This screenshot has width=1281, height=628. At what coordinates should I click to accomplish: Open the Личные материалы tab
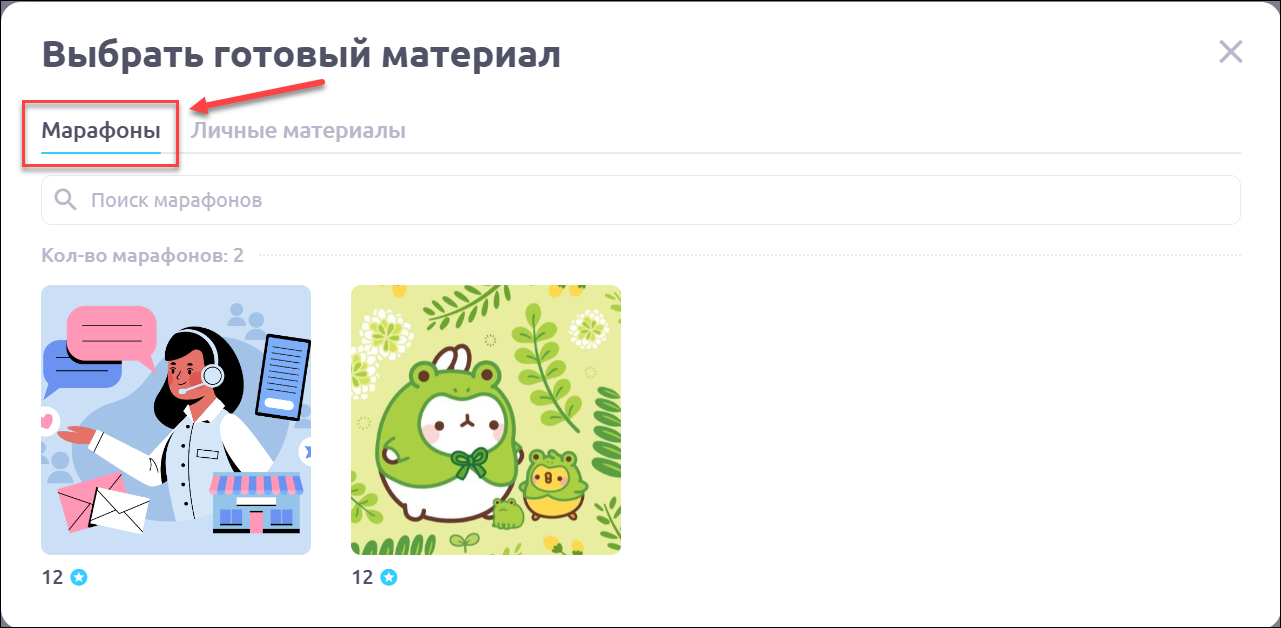[299, 131]
